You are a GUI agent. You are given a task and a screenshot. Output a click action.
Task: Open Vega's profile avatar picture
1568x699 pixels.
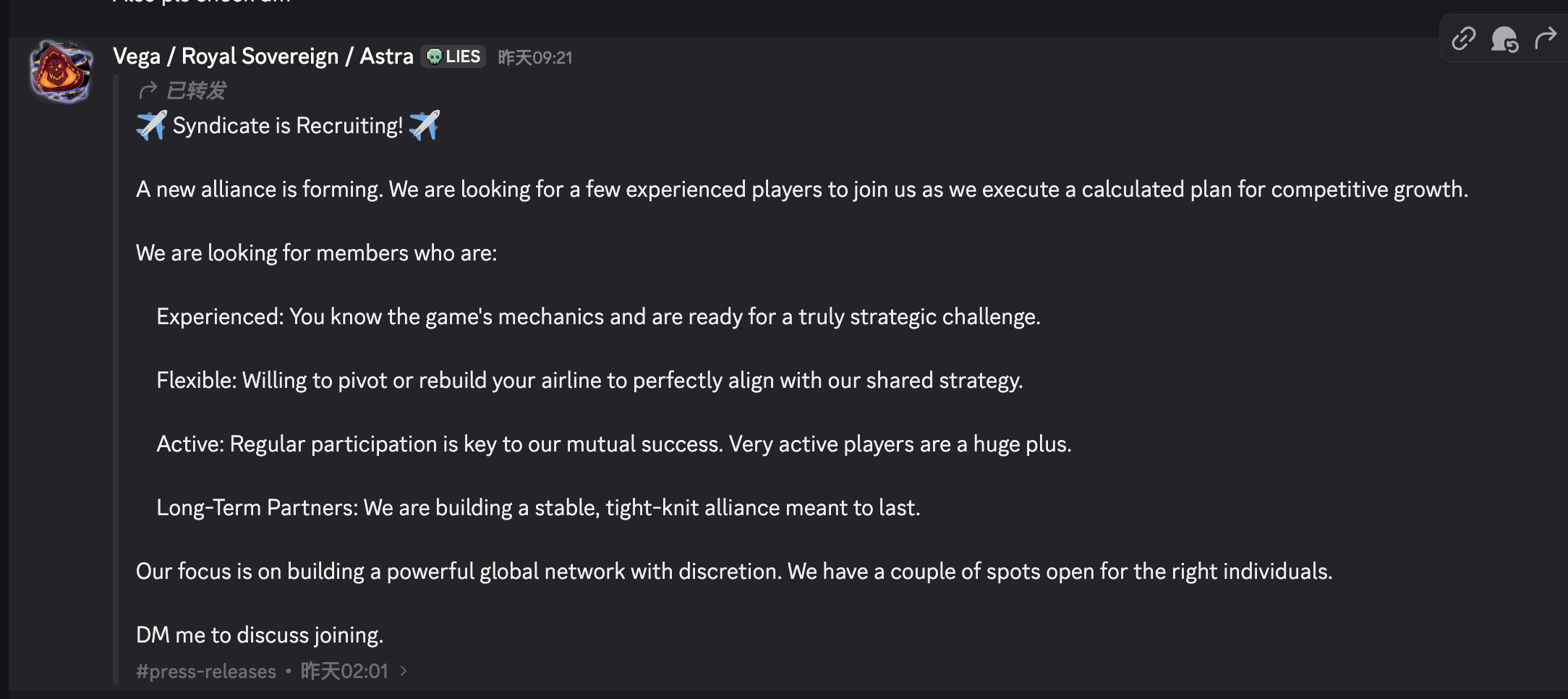coord(61,71)
